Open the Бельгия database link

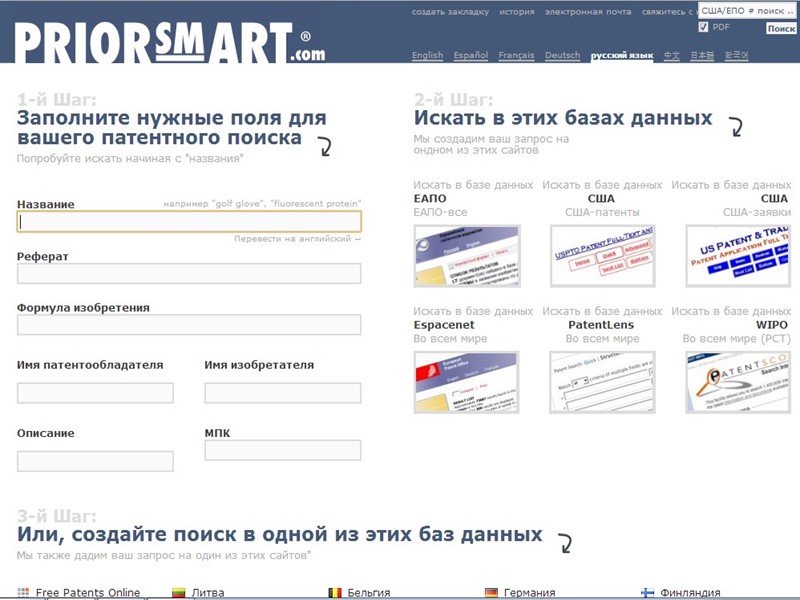tap(369, 593)
